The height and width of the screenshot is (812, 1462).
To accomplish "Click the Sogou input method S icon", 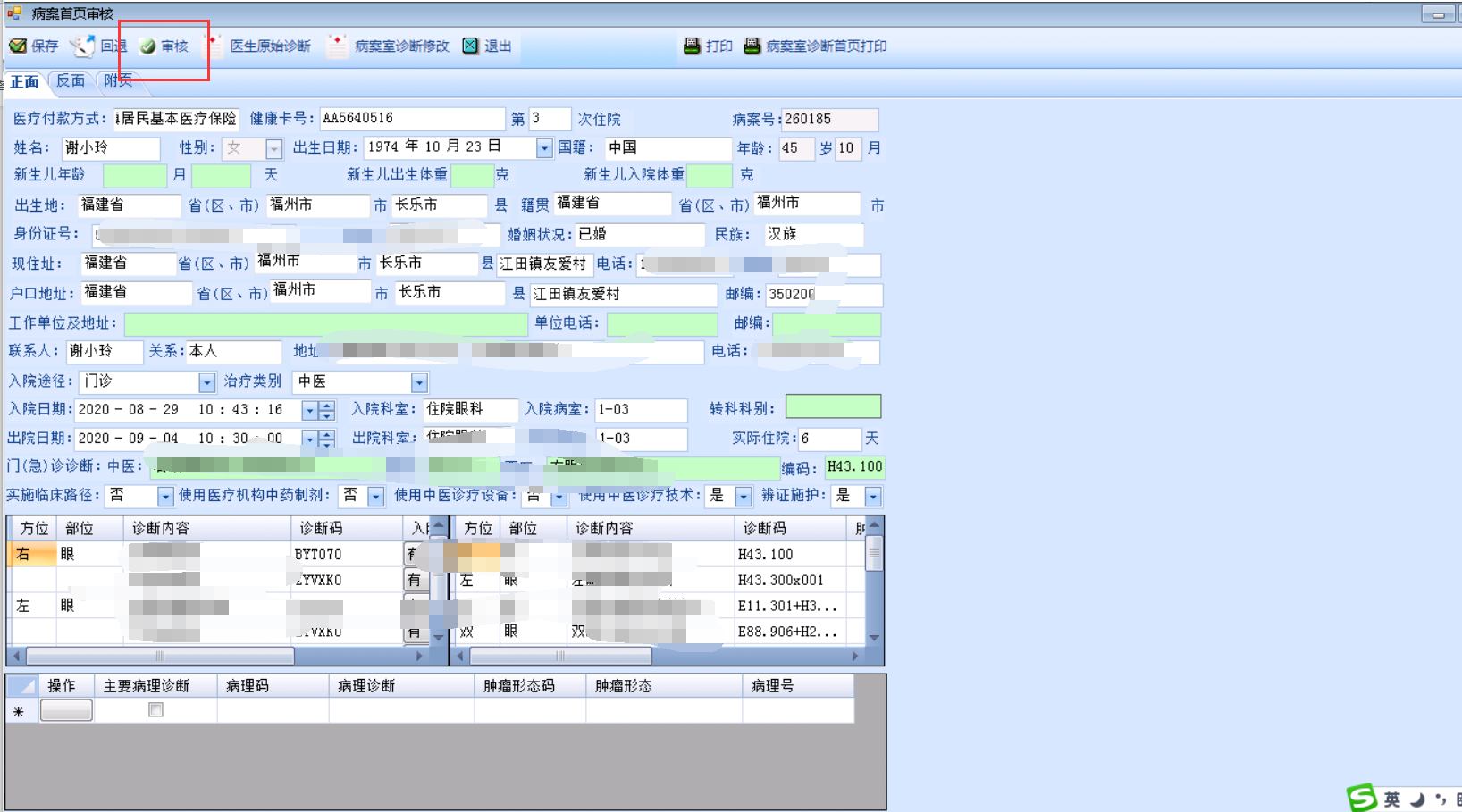I will click(1362, 798).
